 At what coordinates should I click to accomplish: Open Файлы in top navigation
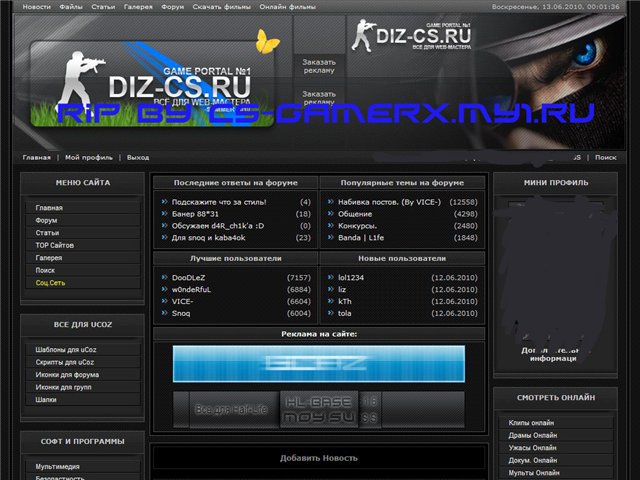coord(71,7)
